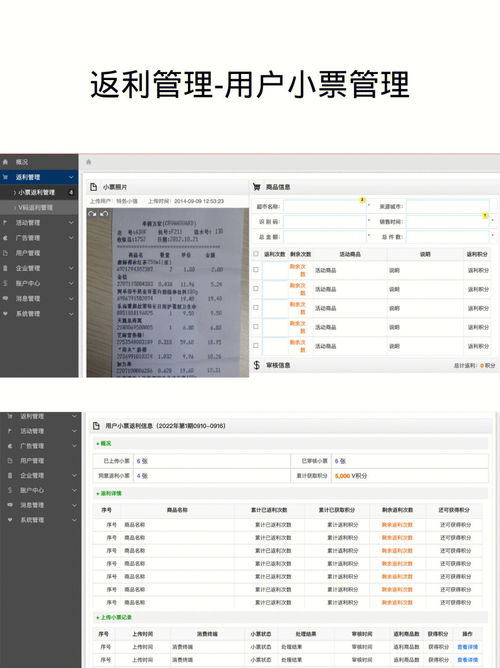Select 概况 label in the sidebar
Image resolution: width=500 pixels, height=668 pixels.
(x=22, y=162)
